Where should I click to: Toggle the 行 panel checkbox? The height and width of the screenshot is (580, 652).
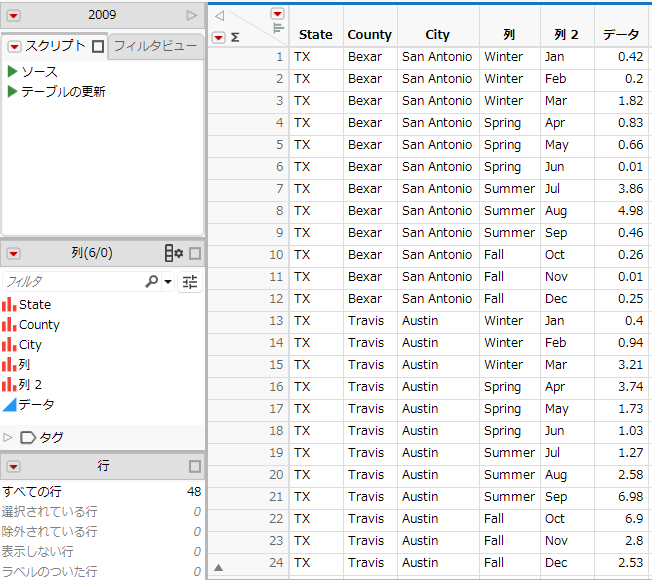click(x=195, y=466)
